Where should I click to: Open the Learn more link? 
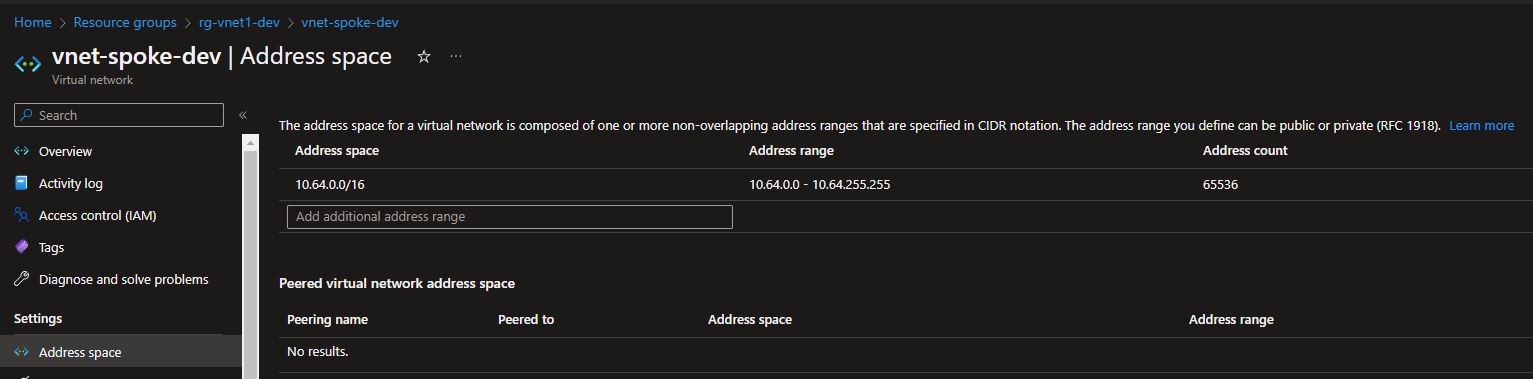[x=1481, y=126]
